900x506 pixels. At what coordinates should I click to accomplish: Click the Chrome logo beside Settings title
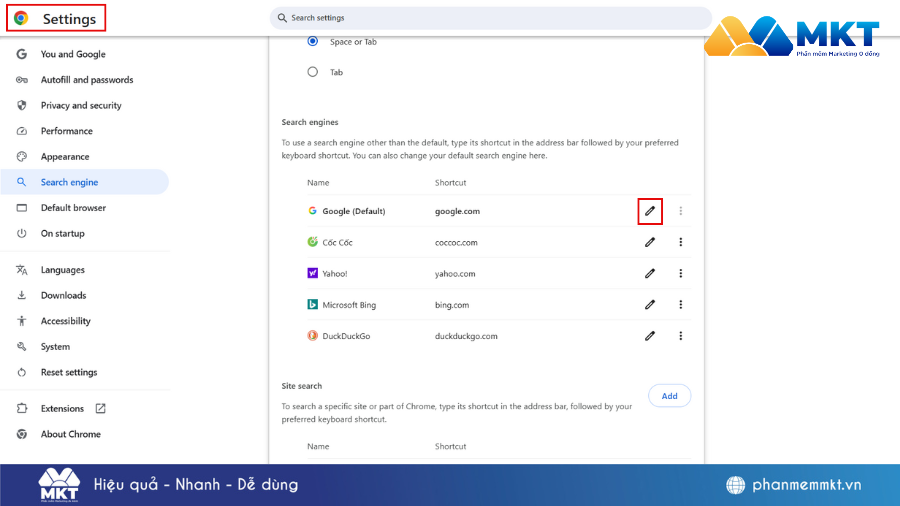[x=21, y=18]
